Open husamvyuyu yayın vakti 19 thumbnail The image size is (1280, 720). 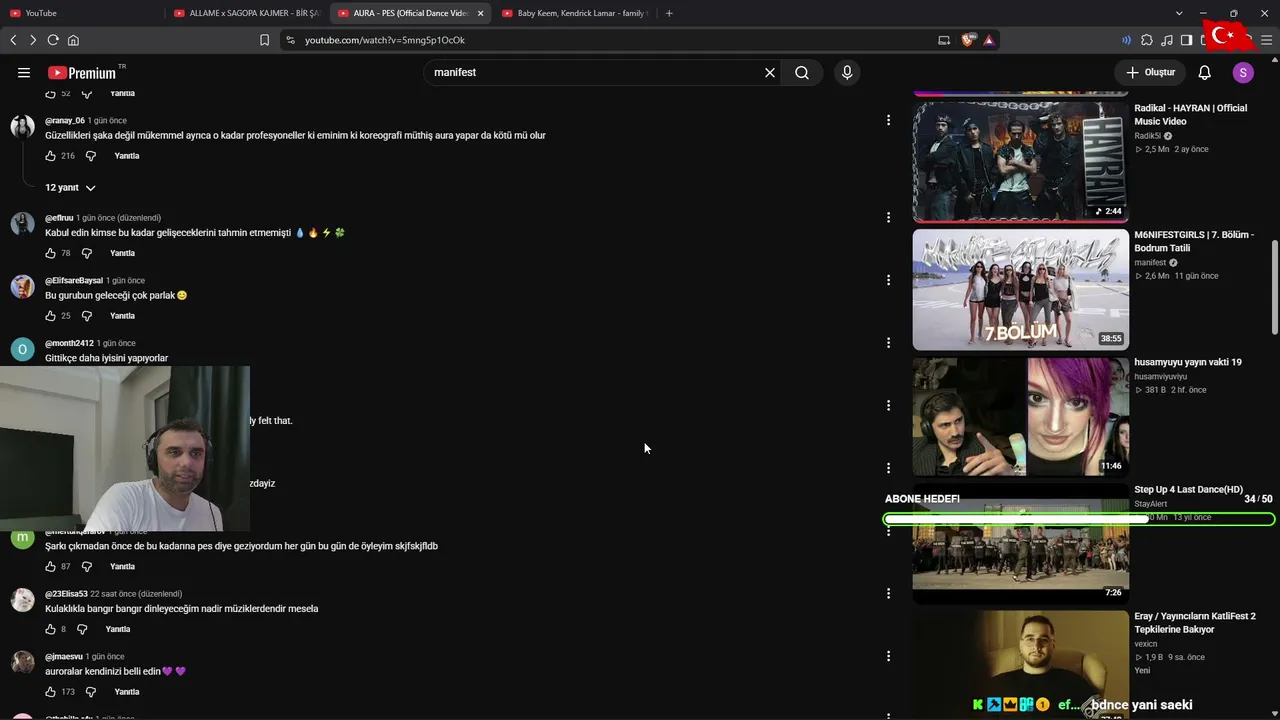coord(1021,417)
